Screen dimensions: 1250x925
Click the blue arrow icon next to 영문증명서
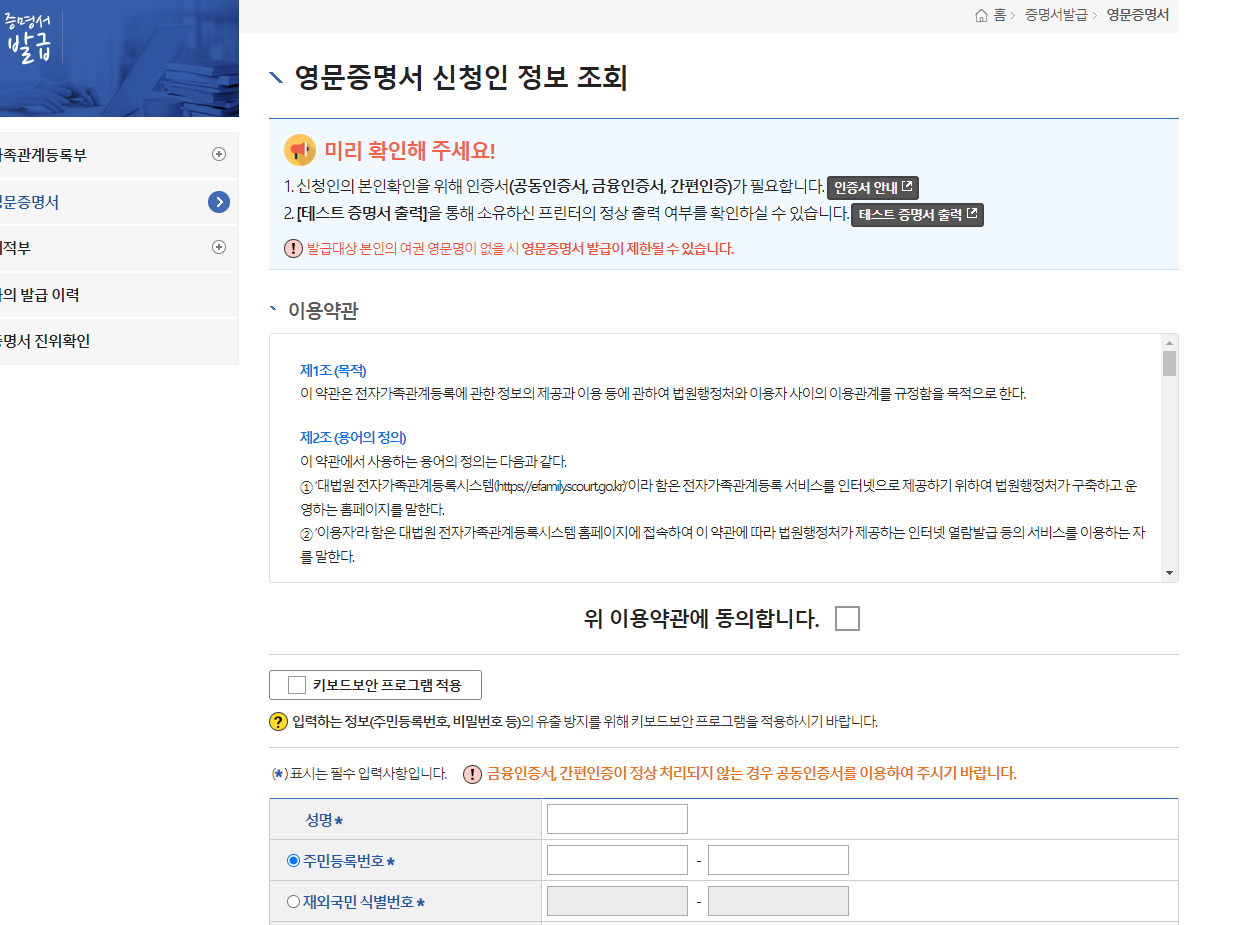219,200
